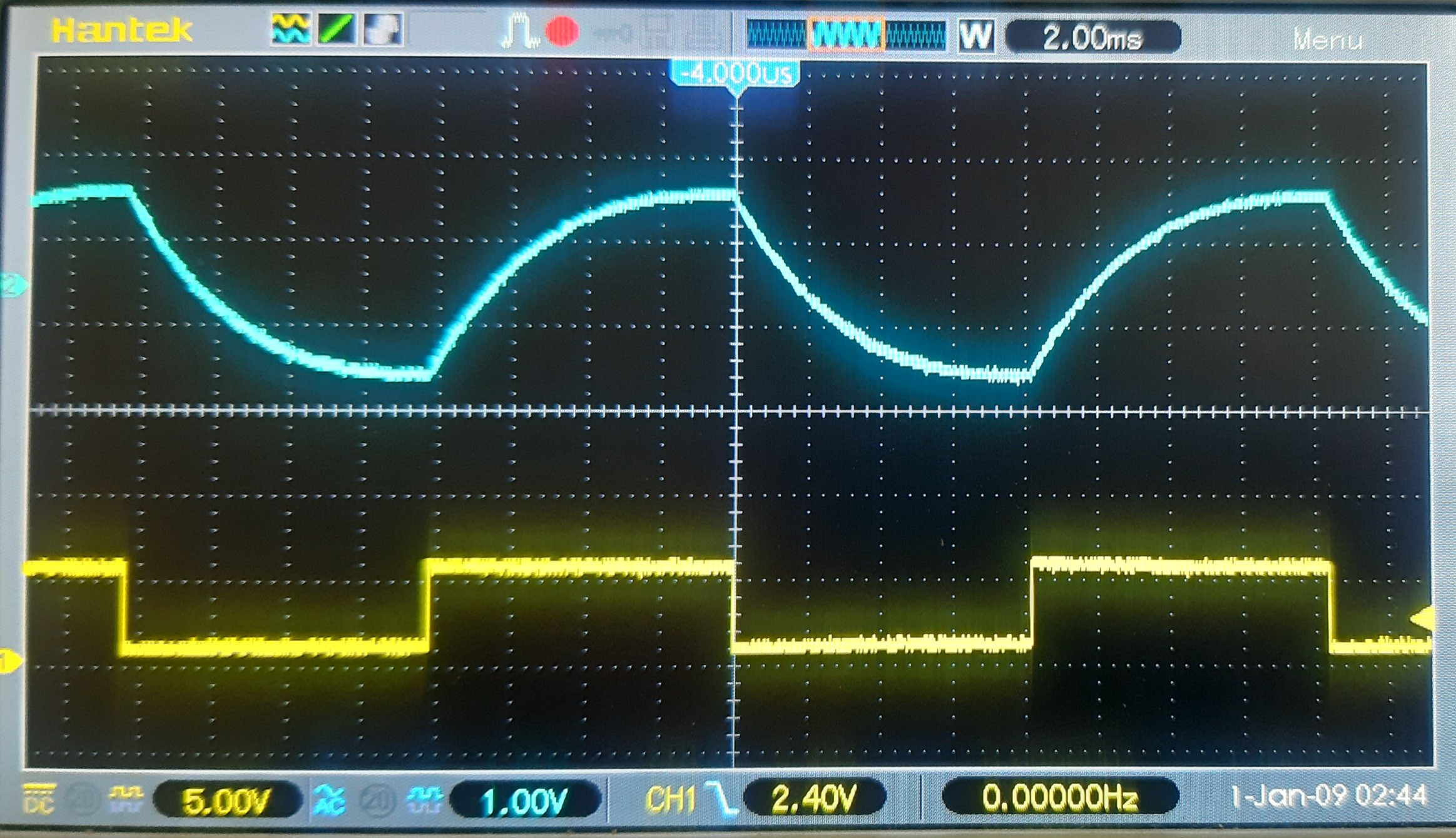Click the CH1 DC coupling icon
Screen dimensions: 1456x838
[39, 799]
